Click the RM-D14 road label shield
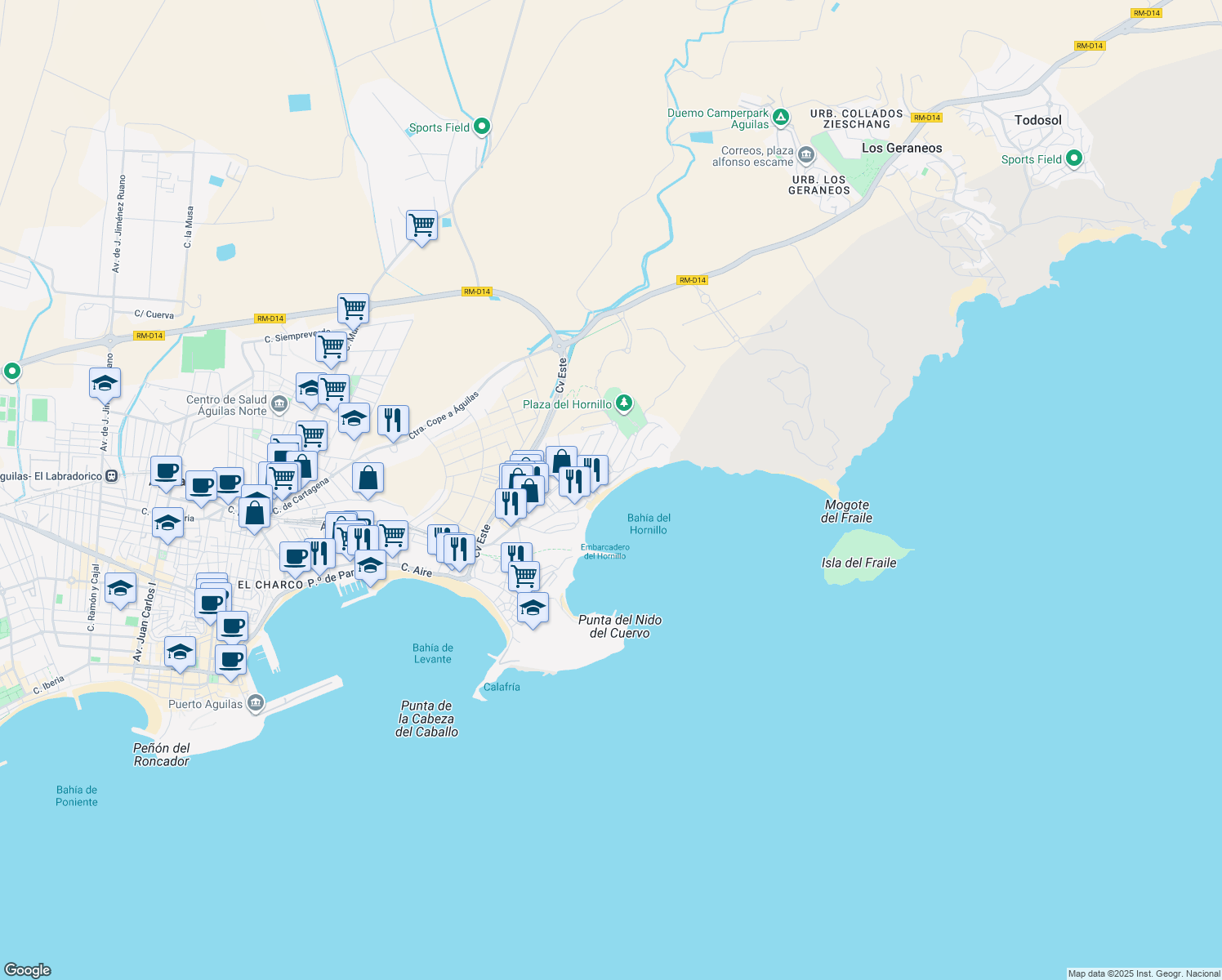The image size is (1222, 980). pyautogui.click(x=477, y=291)
